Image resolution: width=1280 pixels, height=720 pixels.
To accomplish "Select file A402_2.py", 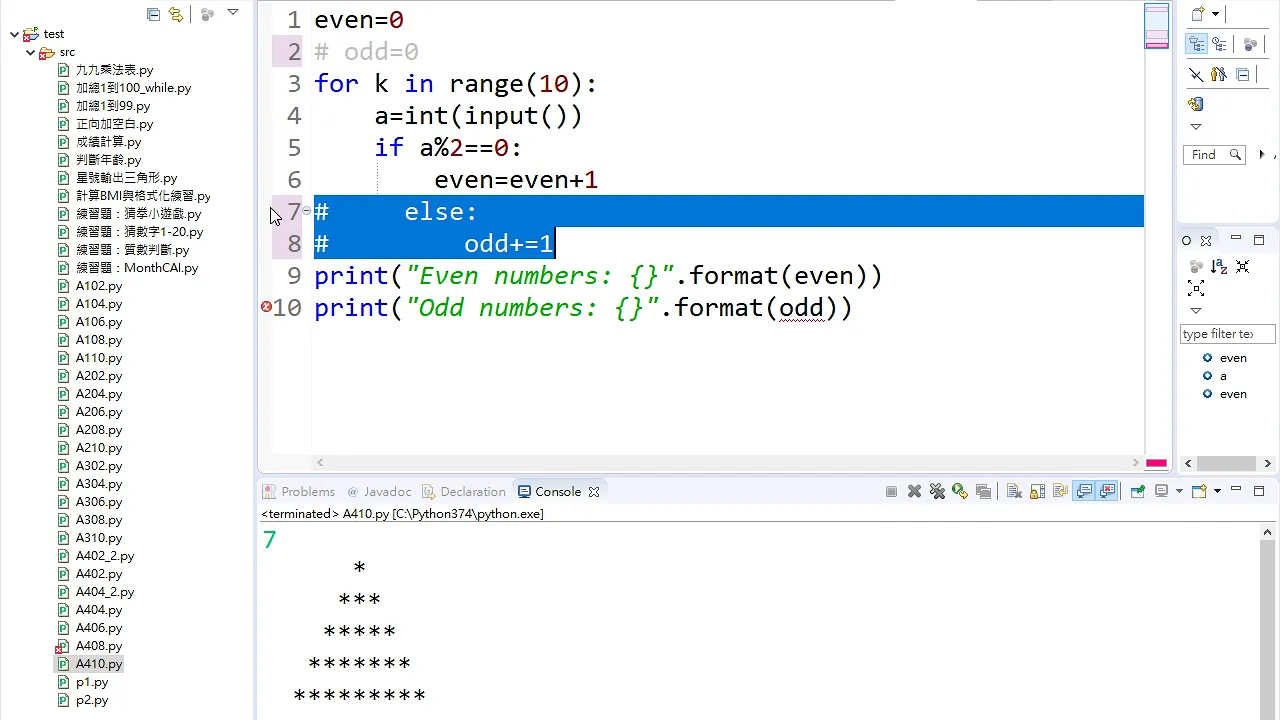I will [105, 556].
